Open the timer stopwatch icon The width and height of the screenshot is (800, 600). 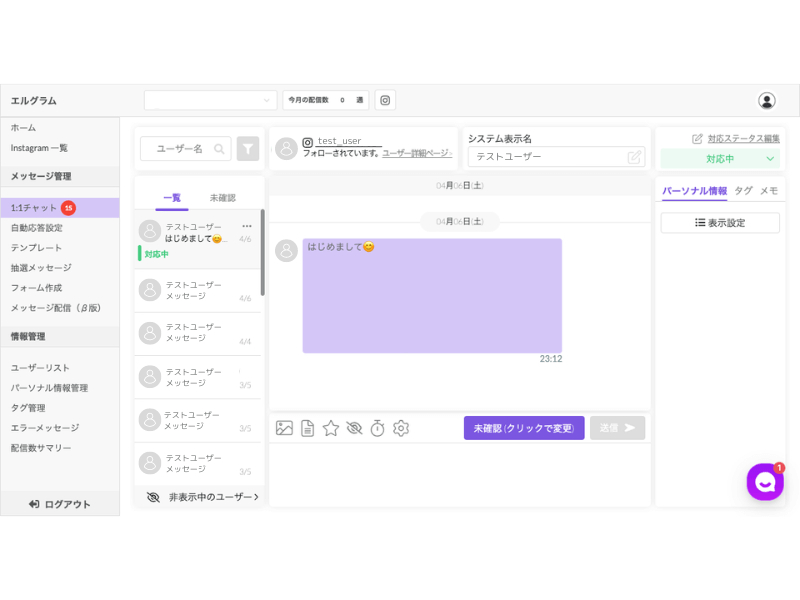[x=378, y=428]
